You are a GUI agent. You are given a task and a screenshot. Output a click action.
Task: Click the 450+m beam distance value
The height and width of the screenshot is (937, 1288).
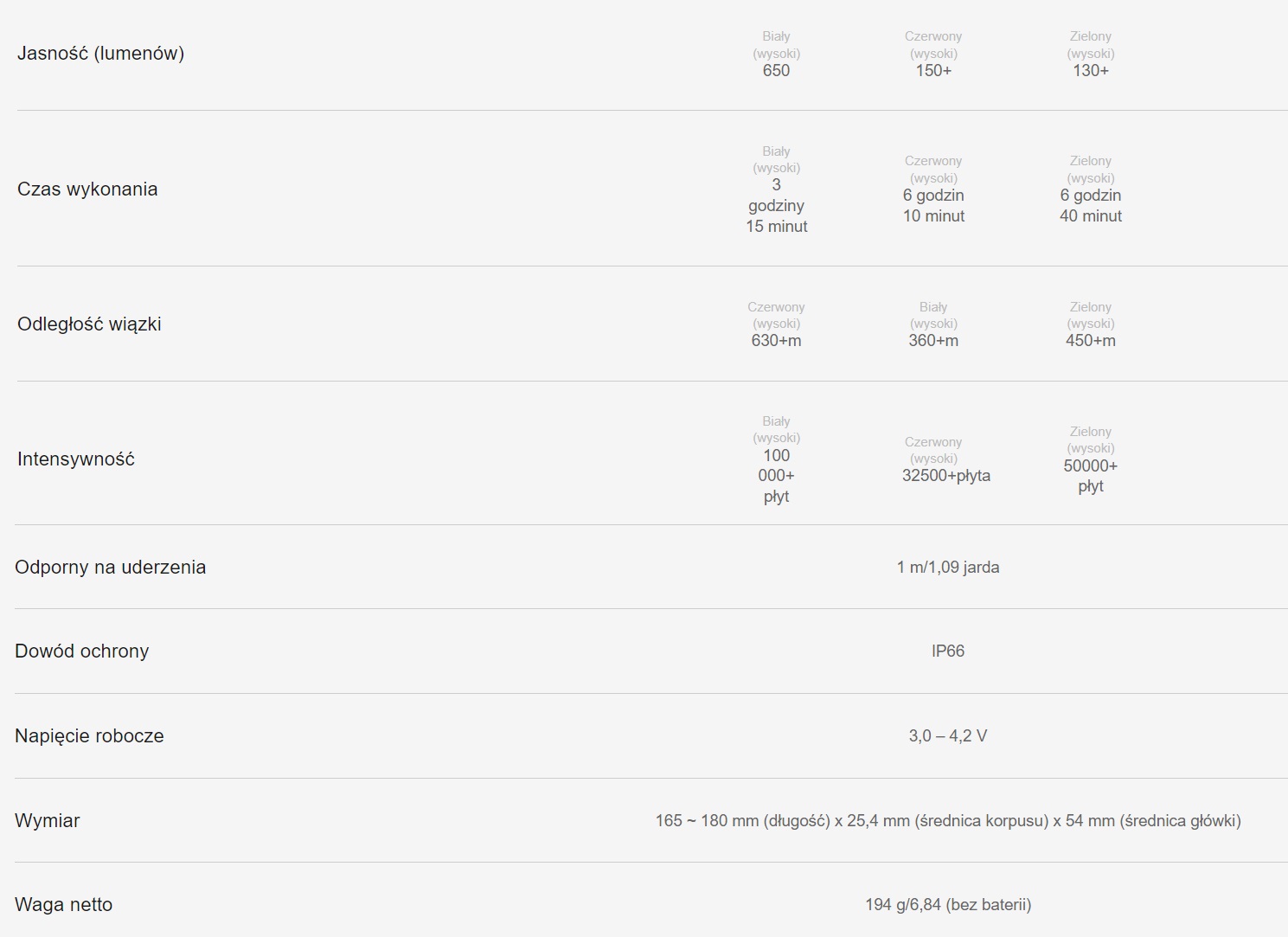pyautogui.click(x=1090, y=341)
